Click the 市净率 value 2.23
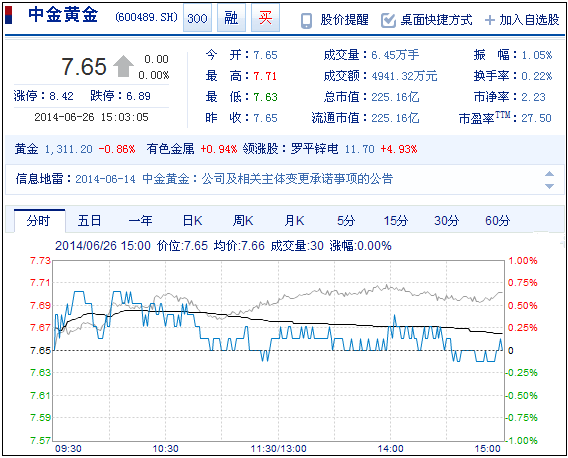Image resolution: width=568 pixels, height=458 pixels. coord(533,97)
